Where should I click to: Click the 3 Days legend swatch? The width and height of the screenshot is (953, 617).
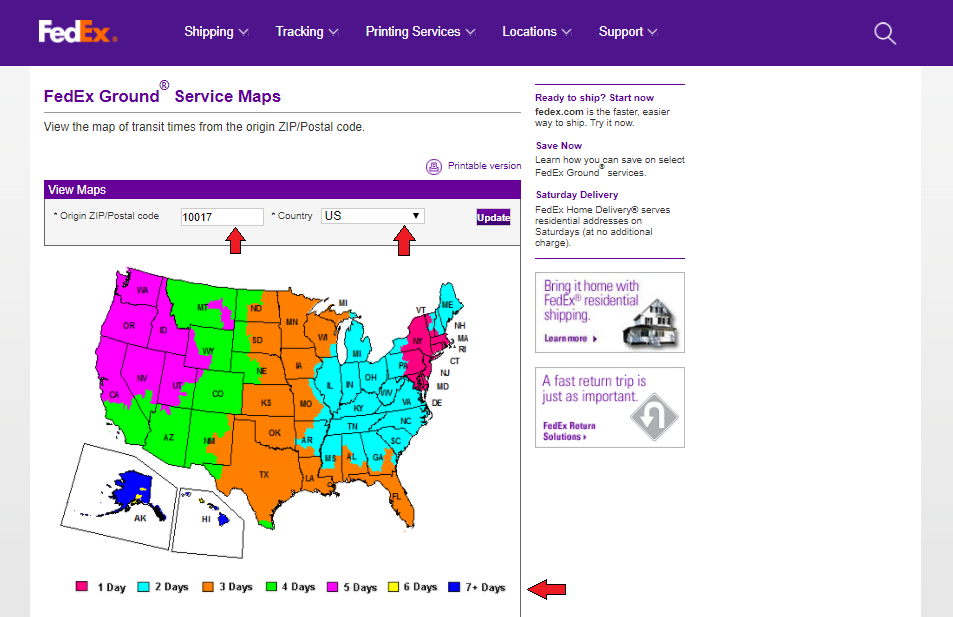pos(208,587)
